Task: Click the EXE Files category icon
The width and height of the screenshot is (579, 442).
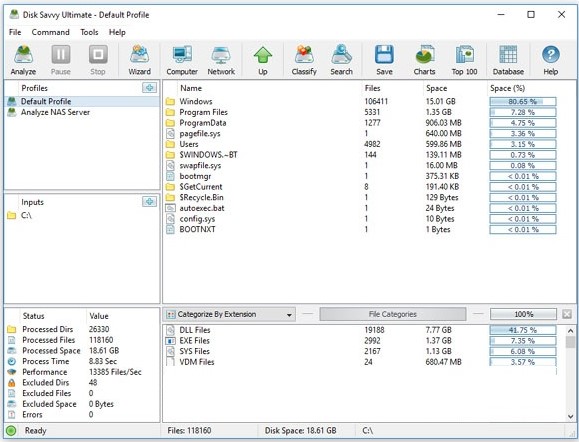Action: coord(170,340)
